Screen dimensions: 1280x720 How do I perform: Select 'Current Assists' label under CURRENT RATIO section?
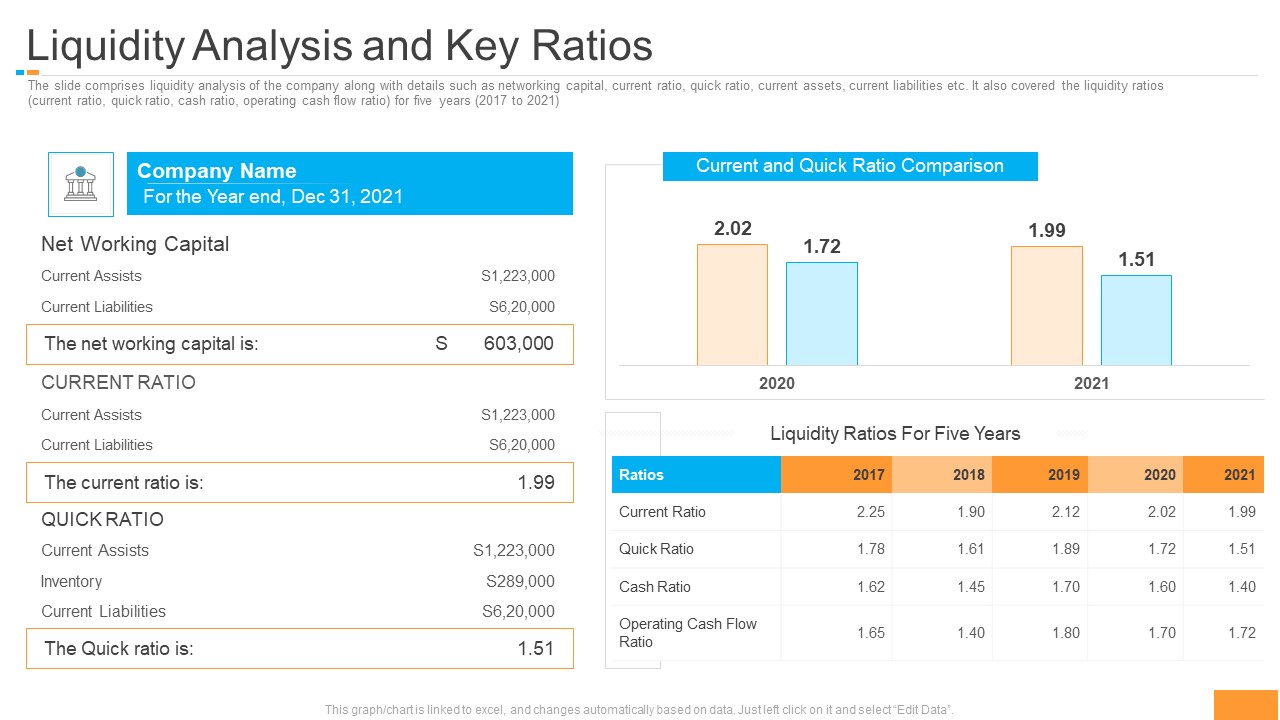tap(91, 415)
